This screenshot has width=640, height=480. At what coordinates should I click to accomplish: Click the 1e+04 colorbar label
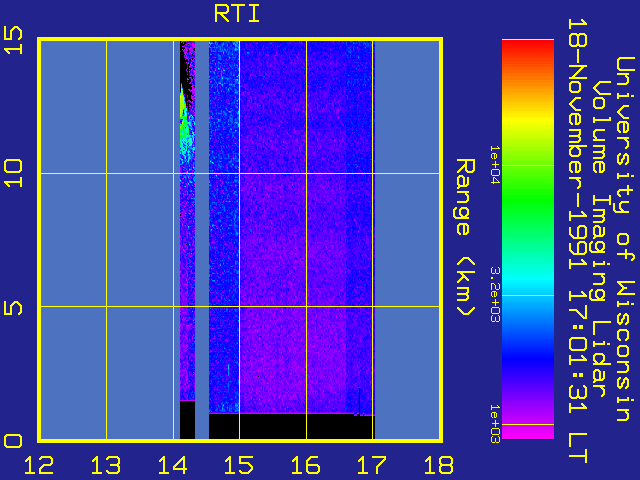click(x=495, y=165)
